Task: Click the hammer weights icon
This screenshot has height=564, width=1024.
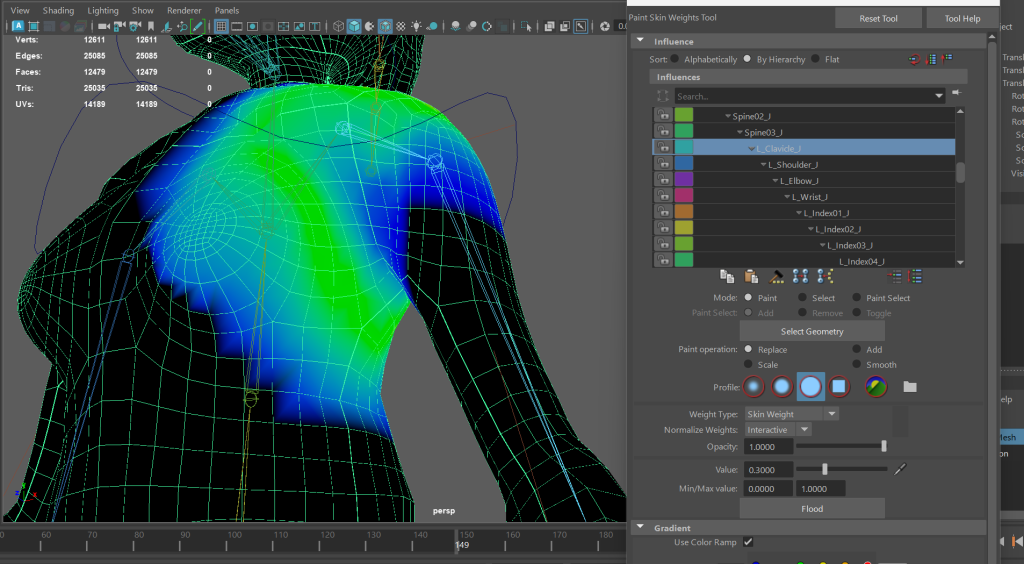Action: [776, 276]
